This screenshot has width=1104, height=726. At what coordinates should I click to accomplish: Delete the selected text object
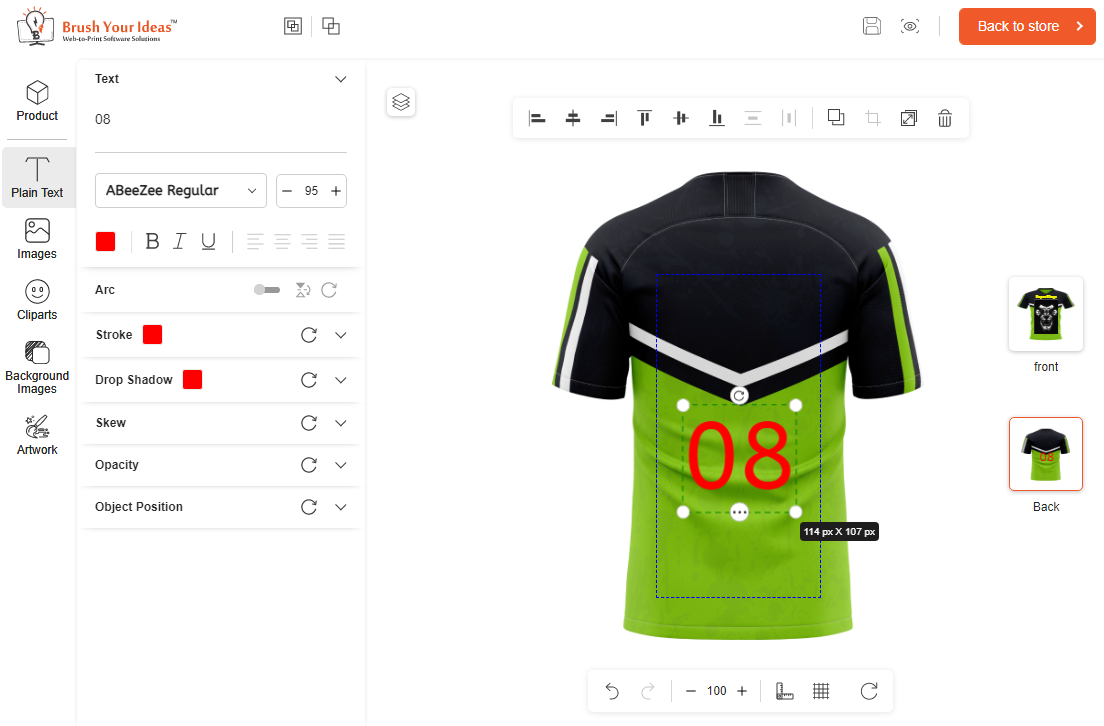(x=944, y=118)
